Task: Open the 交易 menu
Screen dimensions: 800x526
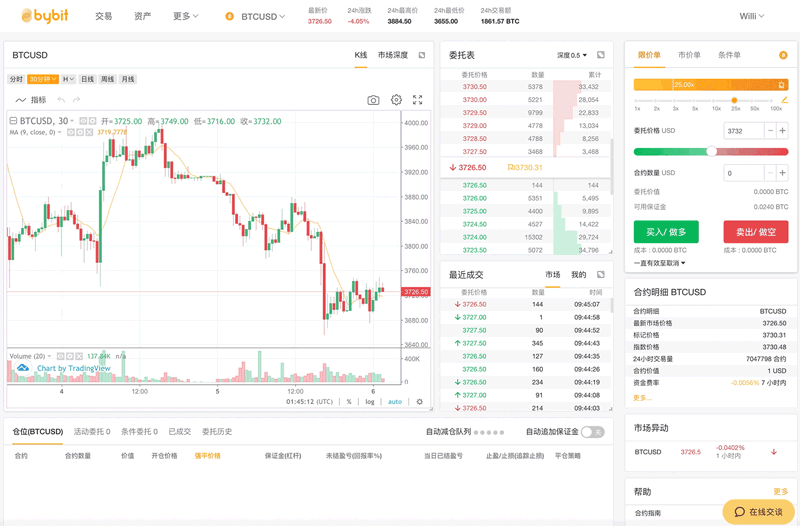Action: pyautogui.click(x=104, y=16)
